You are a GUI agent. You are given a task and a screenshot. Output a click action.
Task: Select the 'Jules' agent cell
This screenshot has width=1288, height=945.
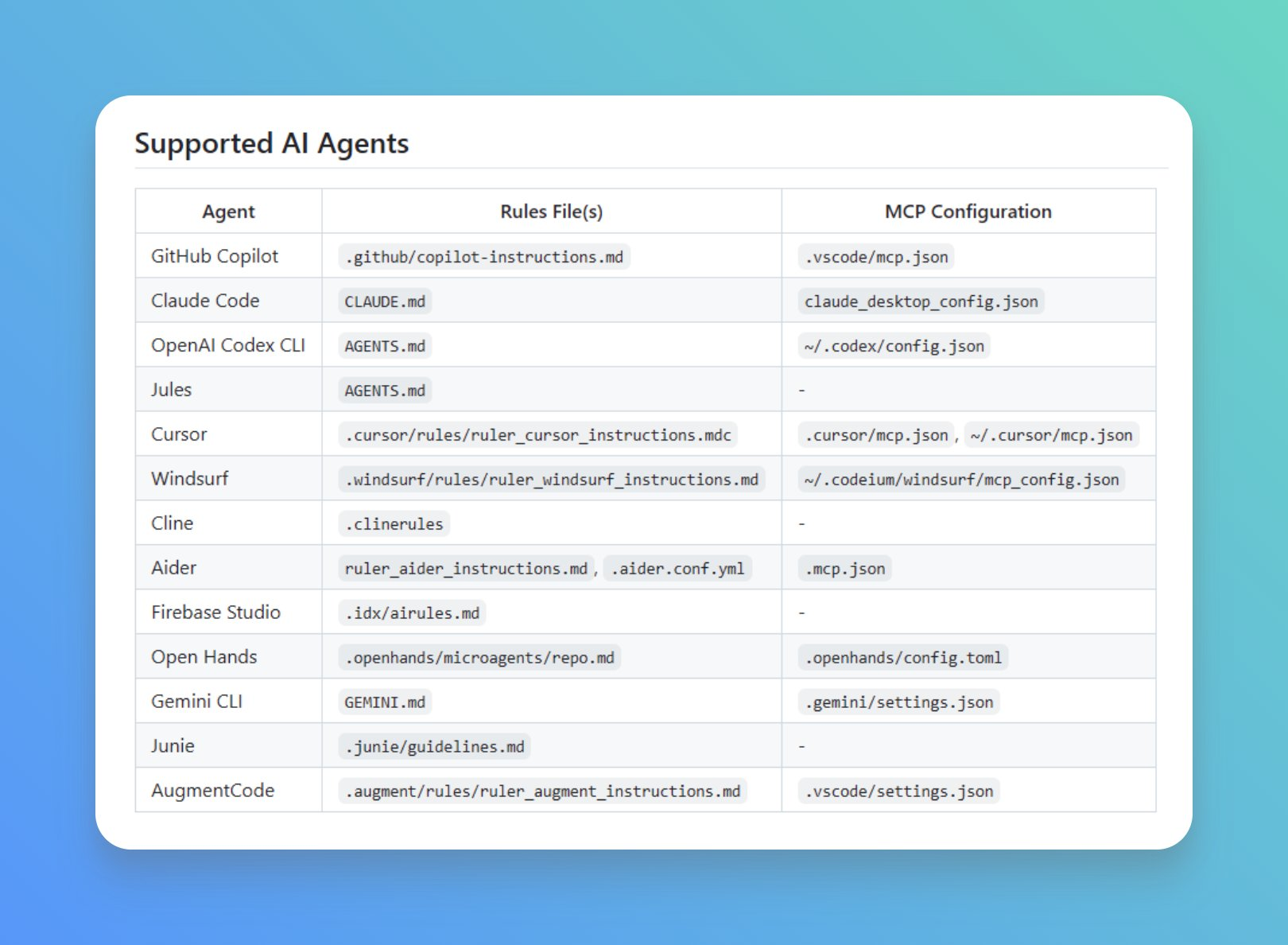(x=228, y=390)
